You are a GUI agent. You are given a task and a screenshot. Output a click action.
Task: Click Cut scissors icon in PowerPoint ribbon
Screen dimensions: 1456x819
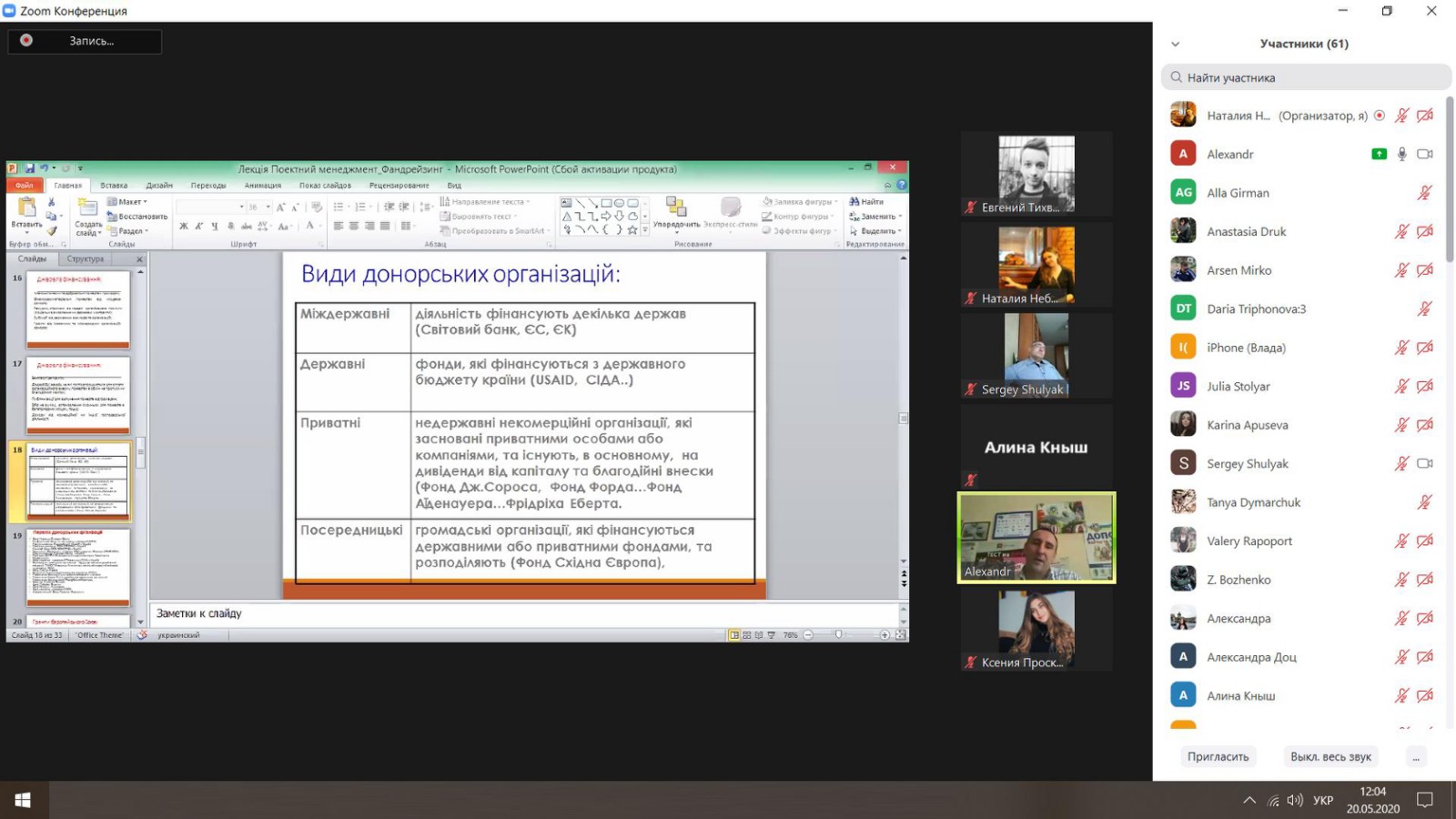(x=52, y=202)
